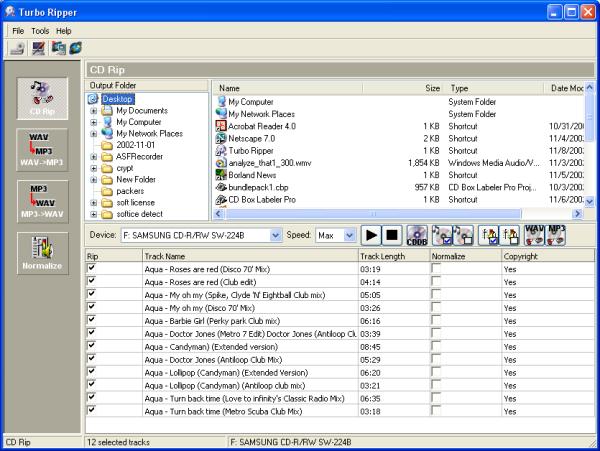The width and height of the screenshot is (600, 451).
Task: Open the CD Rip sidebar panel
Action: (42, 99)
